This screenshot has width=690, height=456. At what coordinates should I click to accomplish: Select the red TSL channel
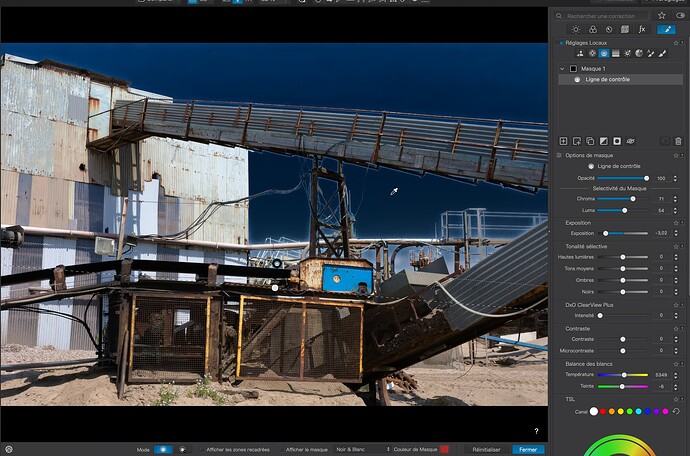[603, 412]
